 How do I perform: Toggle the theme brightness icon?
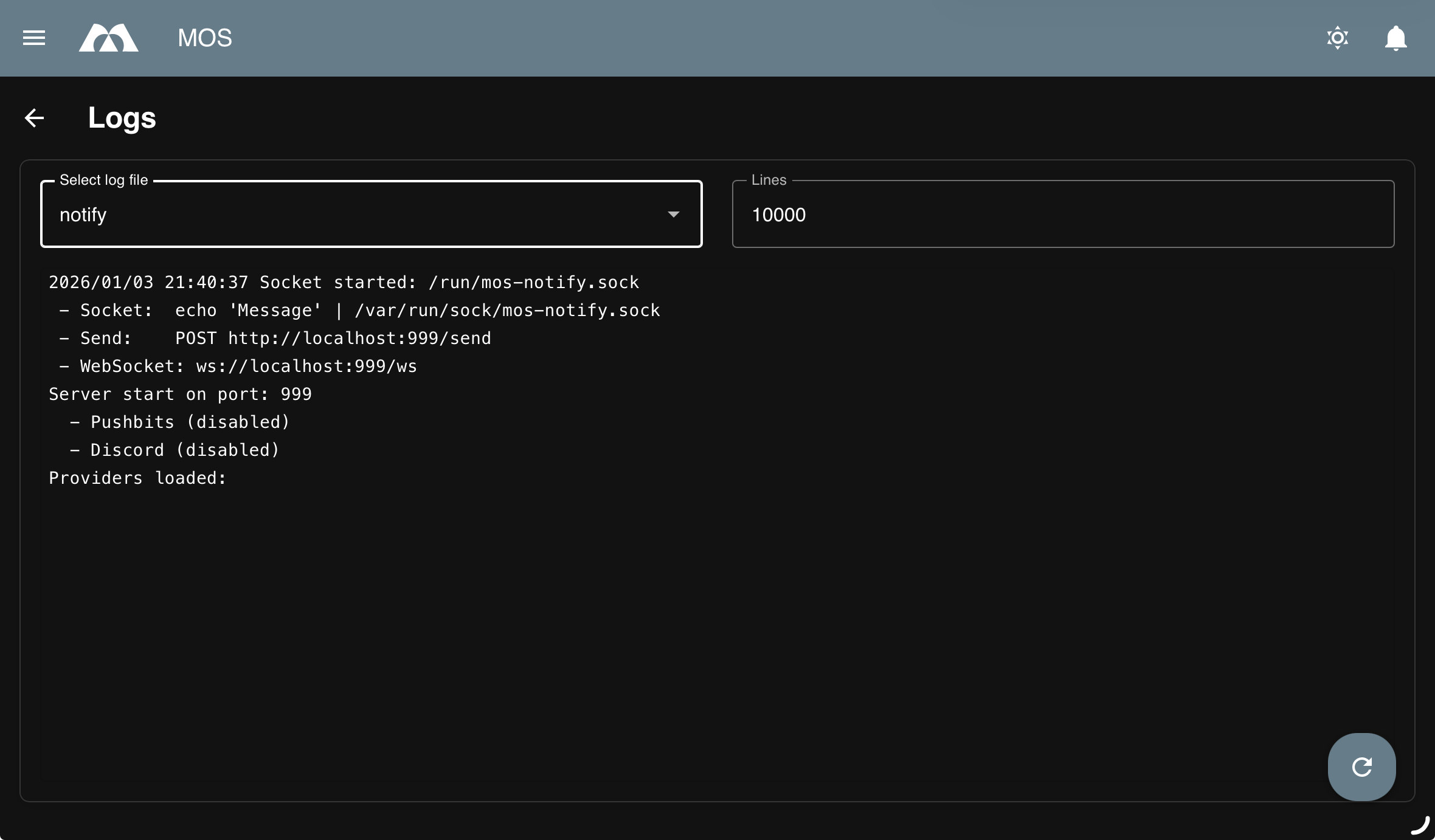[1337, 38]
